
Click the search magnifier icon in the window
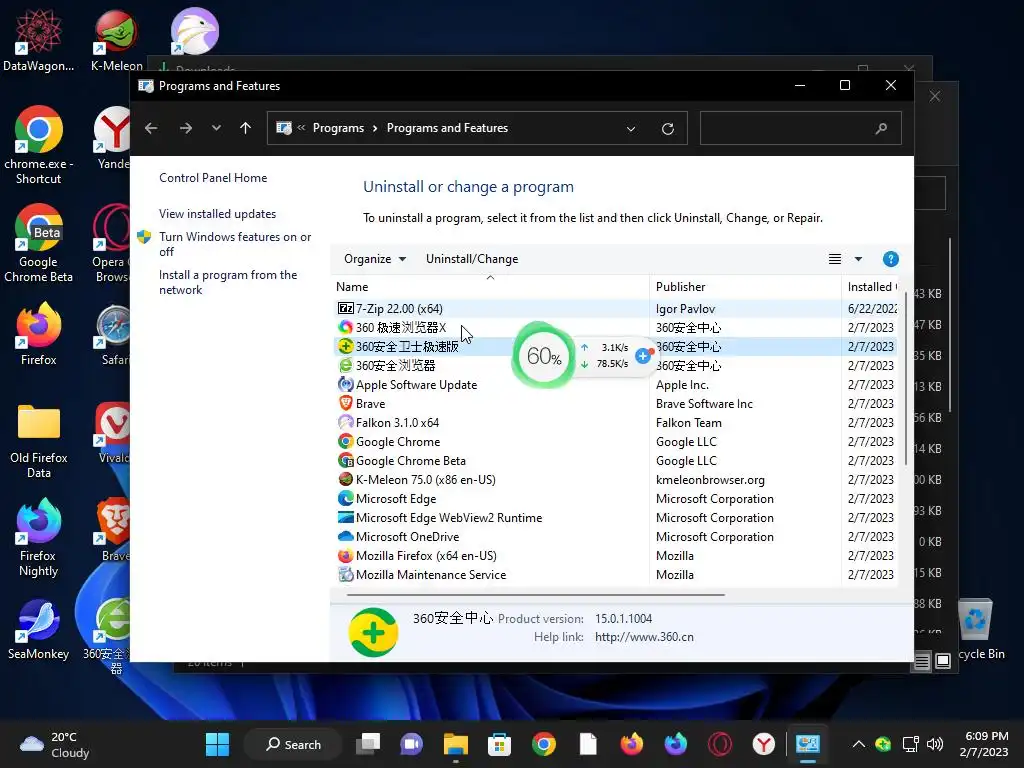[881, 128]
